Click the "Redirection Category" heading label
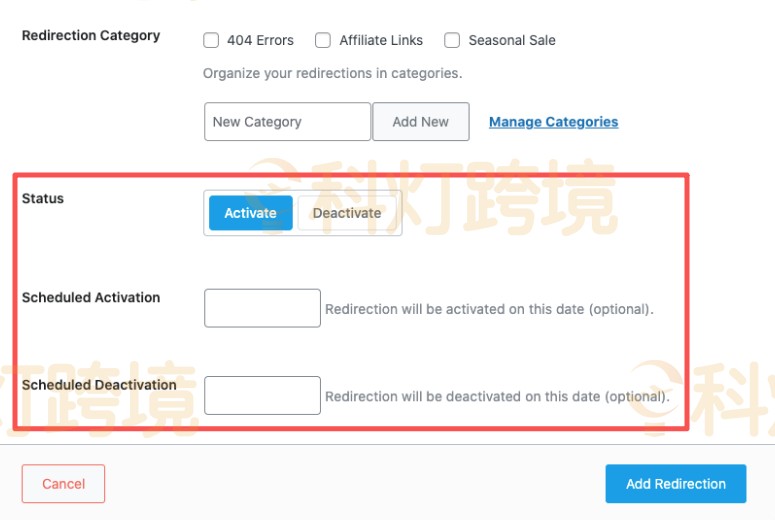 (91, 36)
